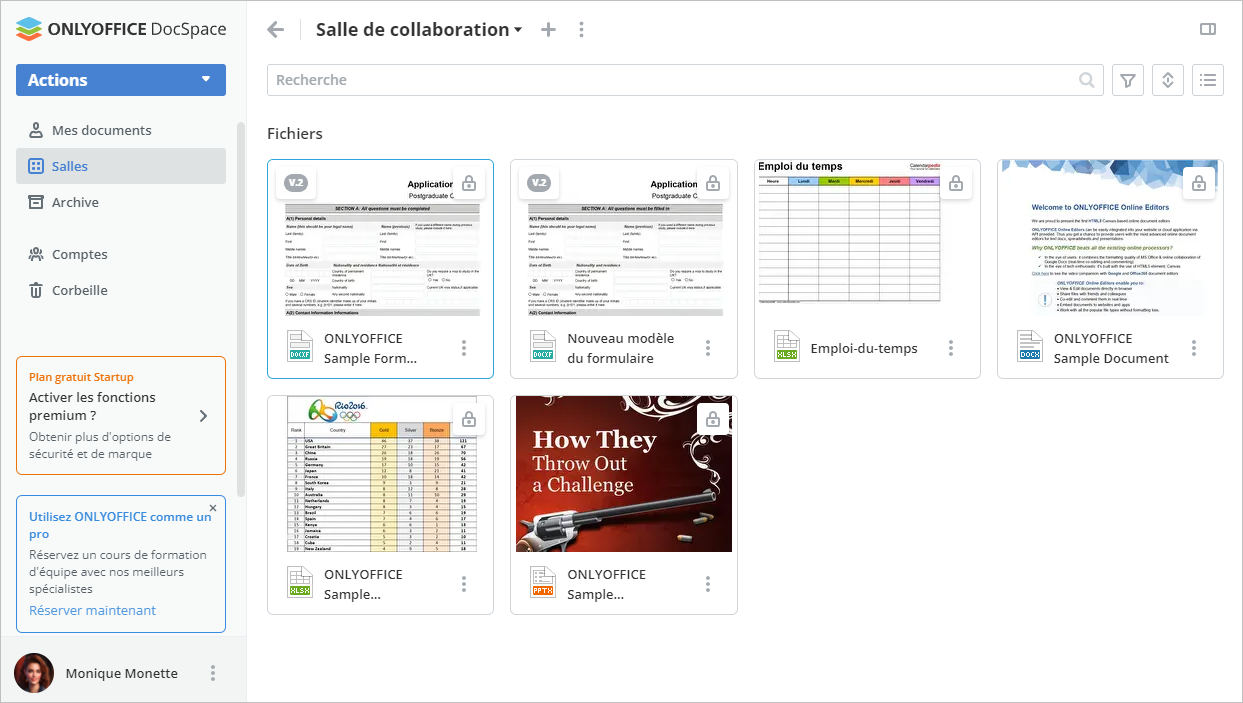The height and width of the screenshot is (703, 1243).
Task: Open Mes documents in sidebar
Action: coord(121,130)
